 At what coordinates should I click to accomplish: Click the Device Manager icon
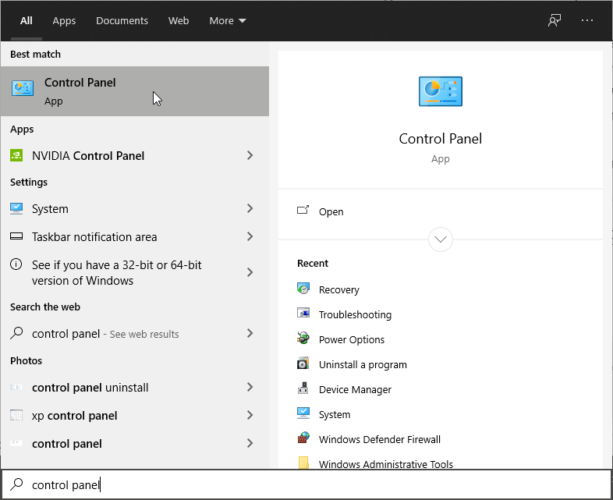coord(304,389)
